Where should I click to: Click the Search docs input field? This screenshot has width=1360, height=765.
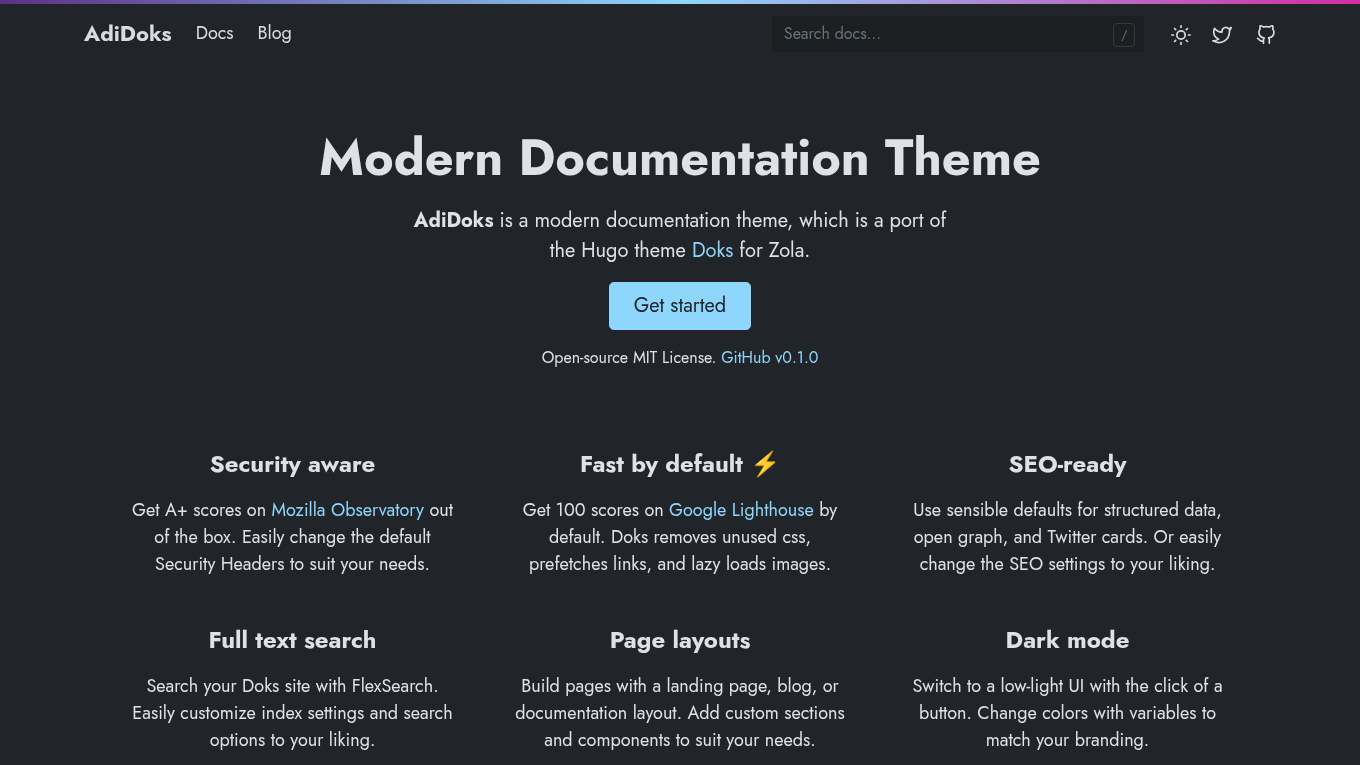tap(940, 34)
